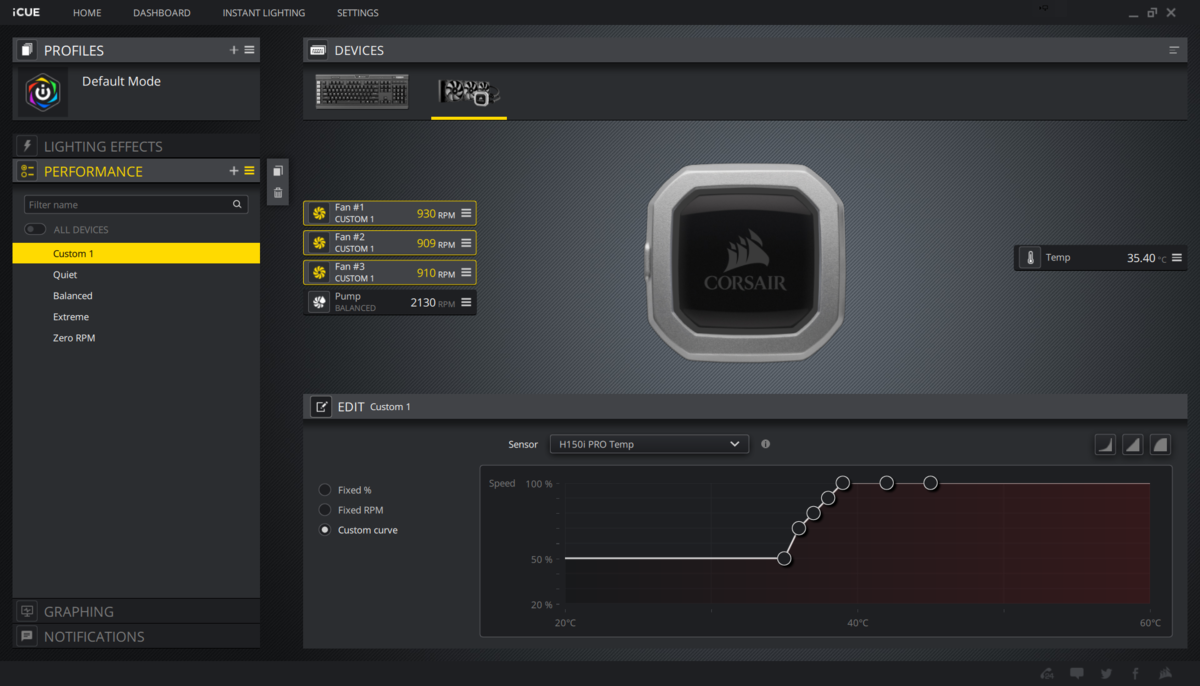1200x686 pixels.
Task: Open the Temp sensor options menu
Action: pos(1177,258)
